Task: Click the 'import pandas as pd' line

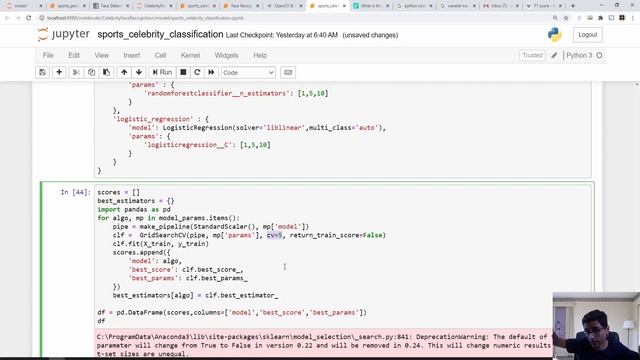Action: click(134, 209)
